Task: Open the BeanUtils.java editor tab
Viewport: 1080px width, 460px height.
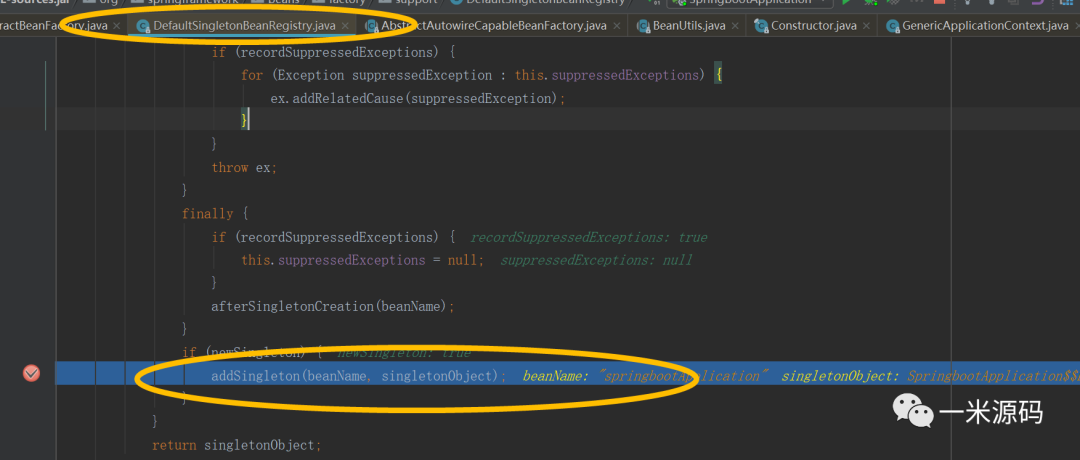Action: point(692,25)
